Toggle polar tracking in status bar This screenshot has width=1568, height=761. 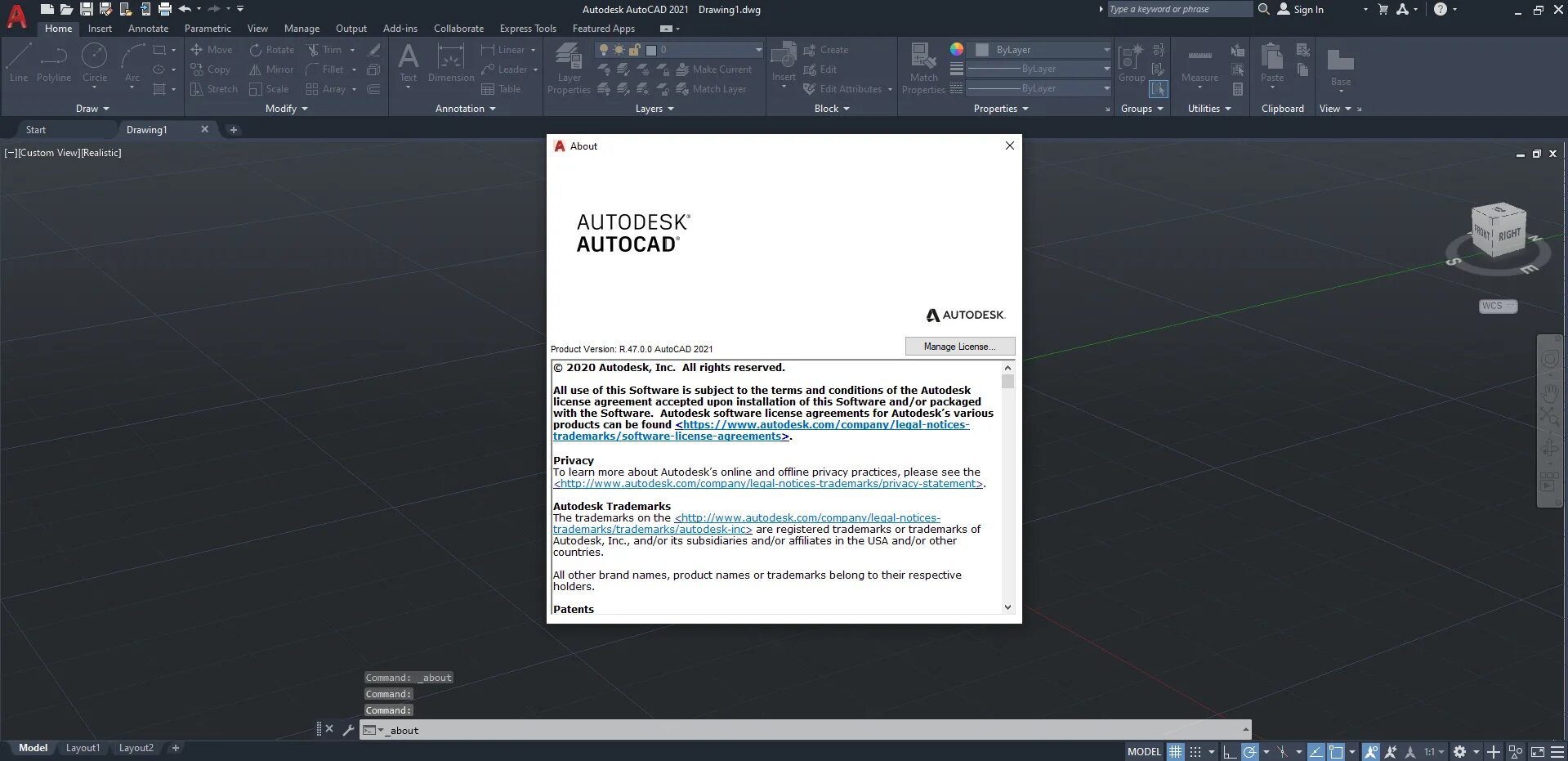click(x=1250, y=752)
